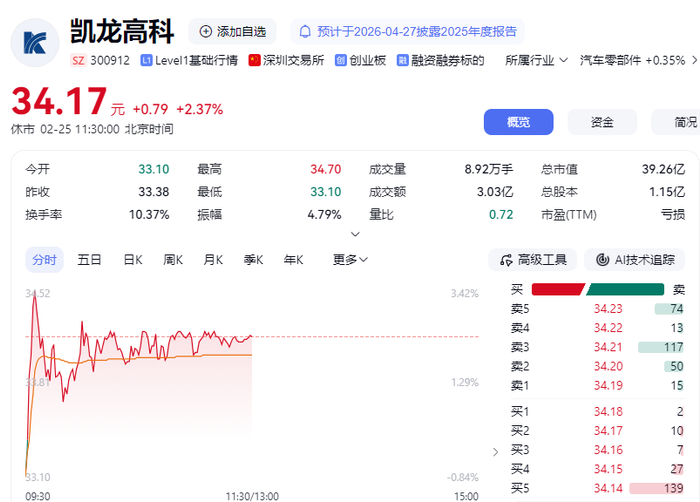Click the arrow left of order book
The width and height of the screenshot is (700, 502).
(496, 452)
